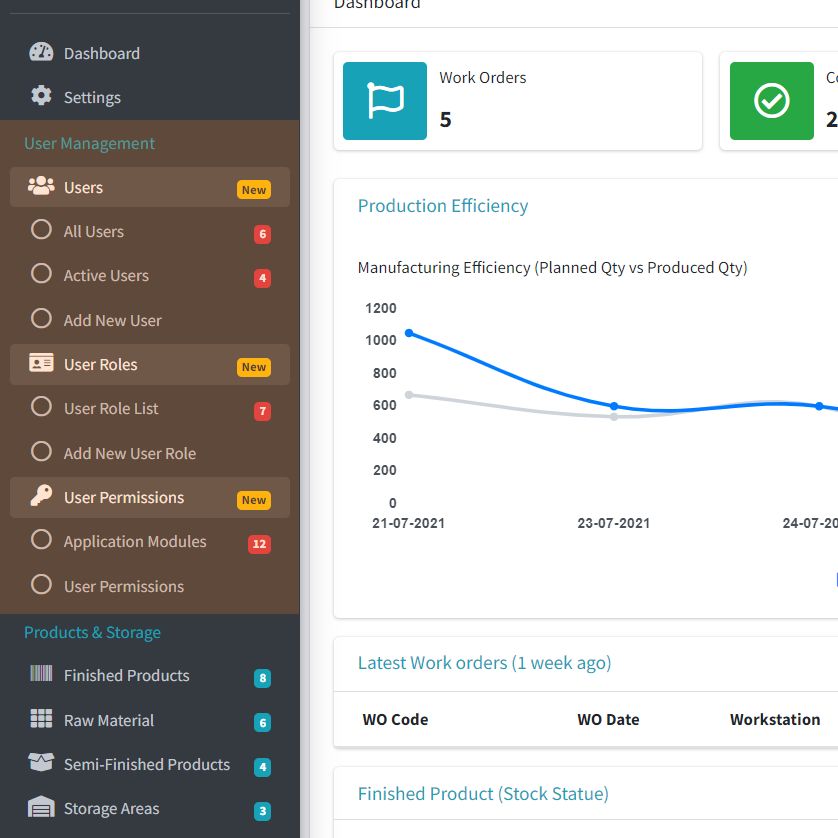This screenshot has height=838, width=838.
Task: Select the User Role List circle icon
Action: (41, 407)
